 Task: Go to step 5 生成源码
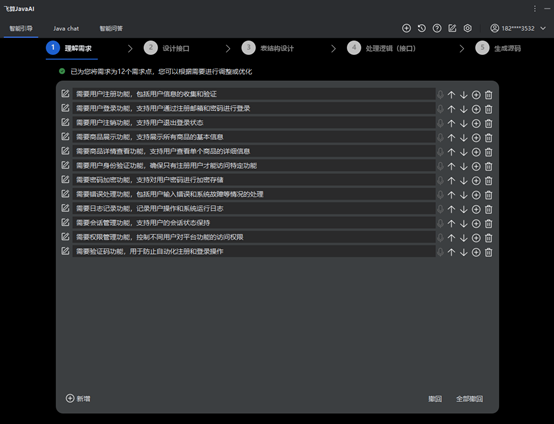(x=498, y=48)
